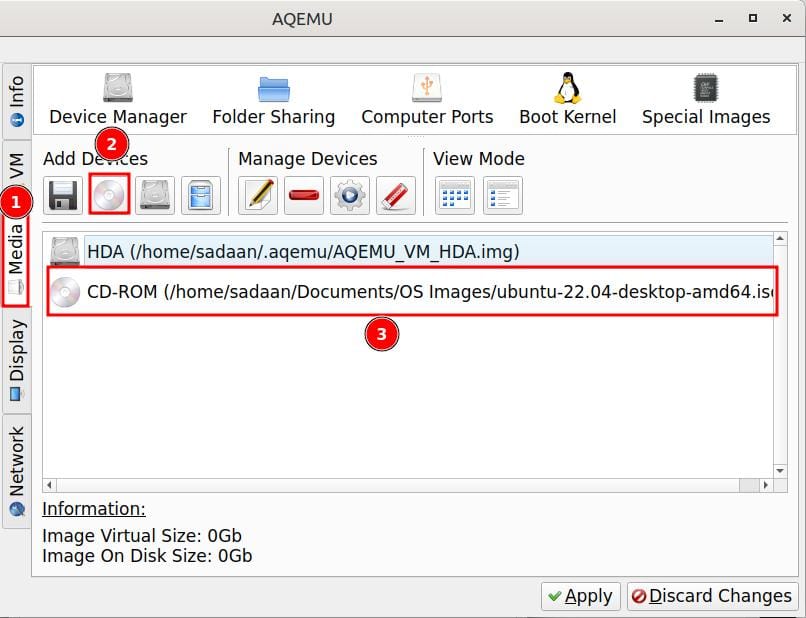This screenshot has width=806, height=618.
Task: Select the HDA AQEMU_VM_HDA.img row
Action: [x=410, y=251]
